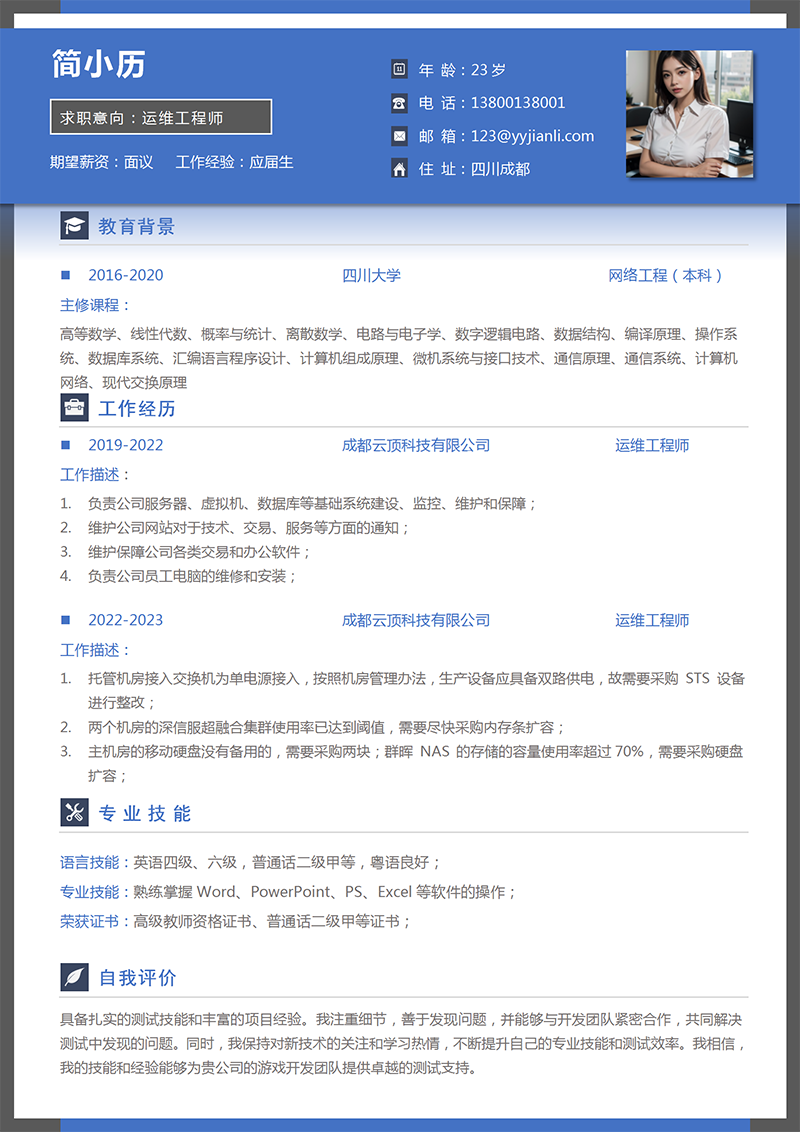This screenshot has height=1132, width=800.
Task: Click the house icon beside 住址
Action: click(399, 169)
